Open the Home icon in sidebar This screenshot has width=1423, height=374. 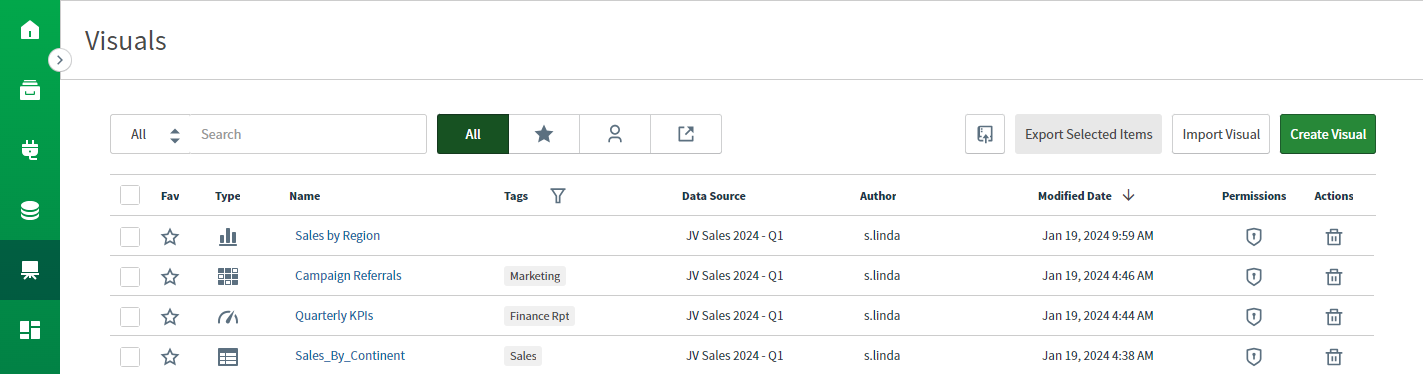click(x=30, y=30)
